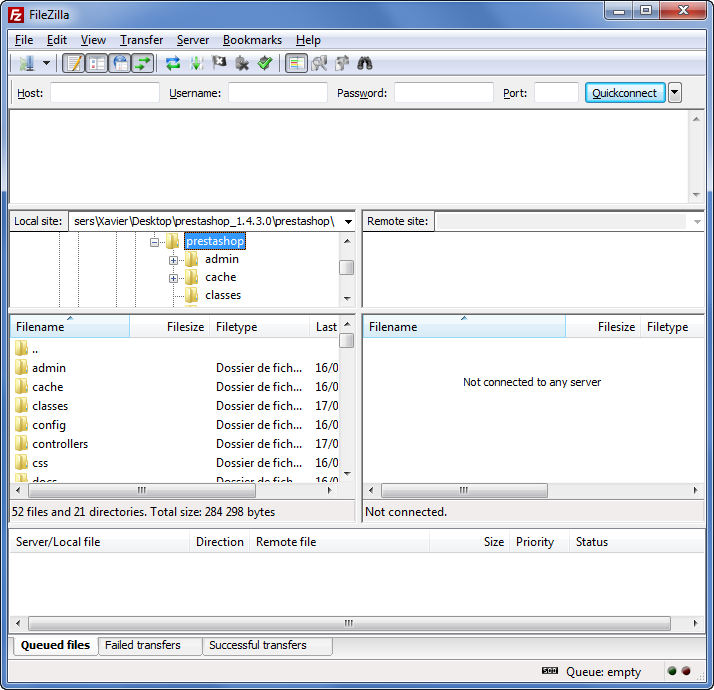Toggle the message log display
Viewport: 714px width, 690px height.
(x=73, y=63)
